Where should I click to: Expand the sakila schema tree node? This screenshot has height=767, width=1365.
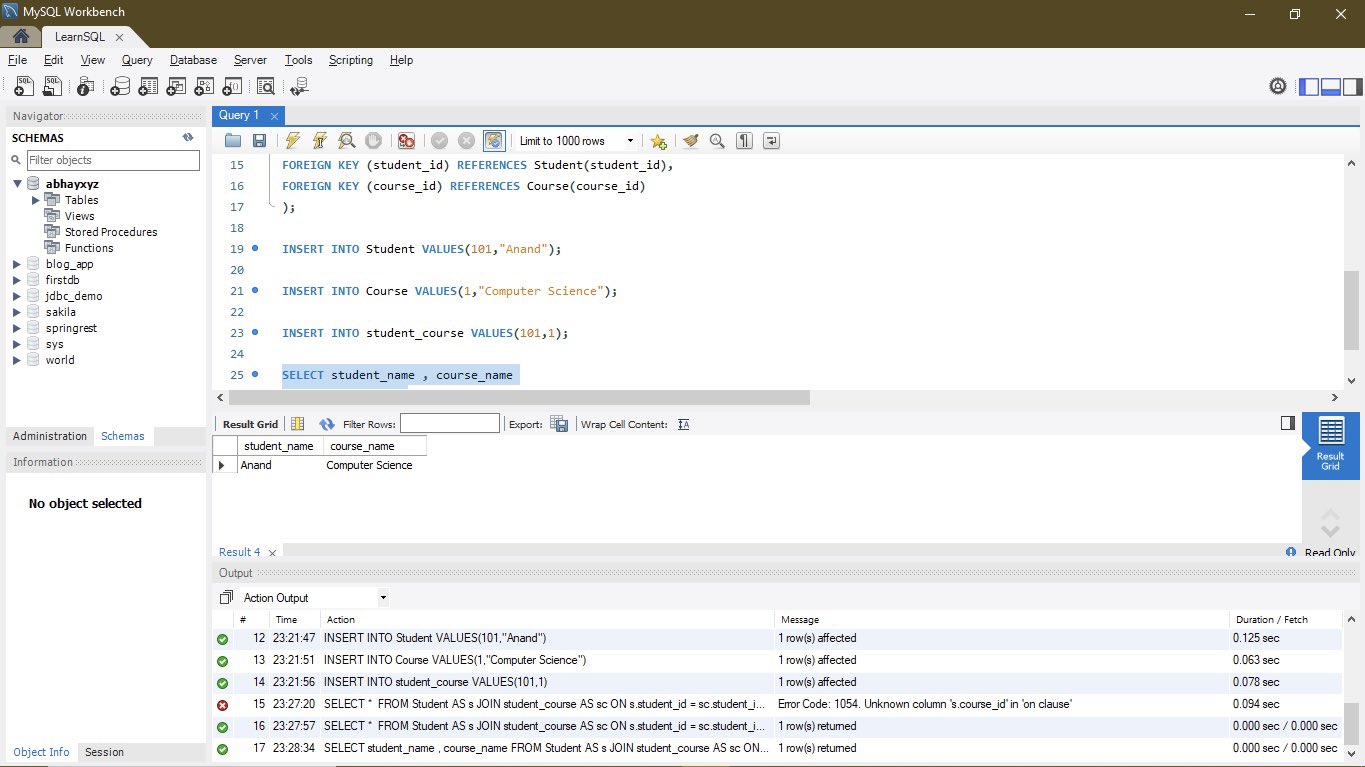click(x=17, y=312)
